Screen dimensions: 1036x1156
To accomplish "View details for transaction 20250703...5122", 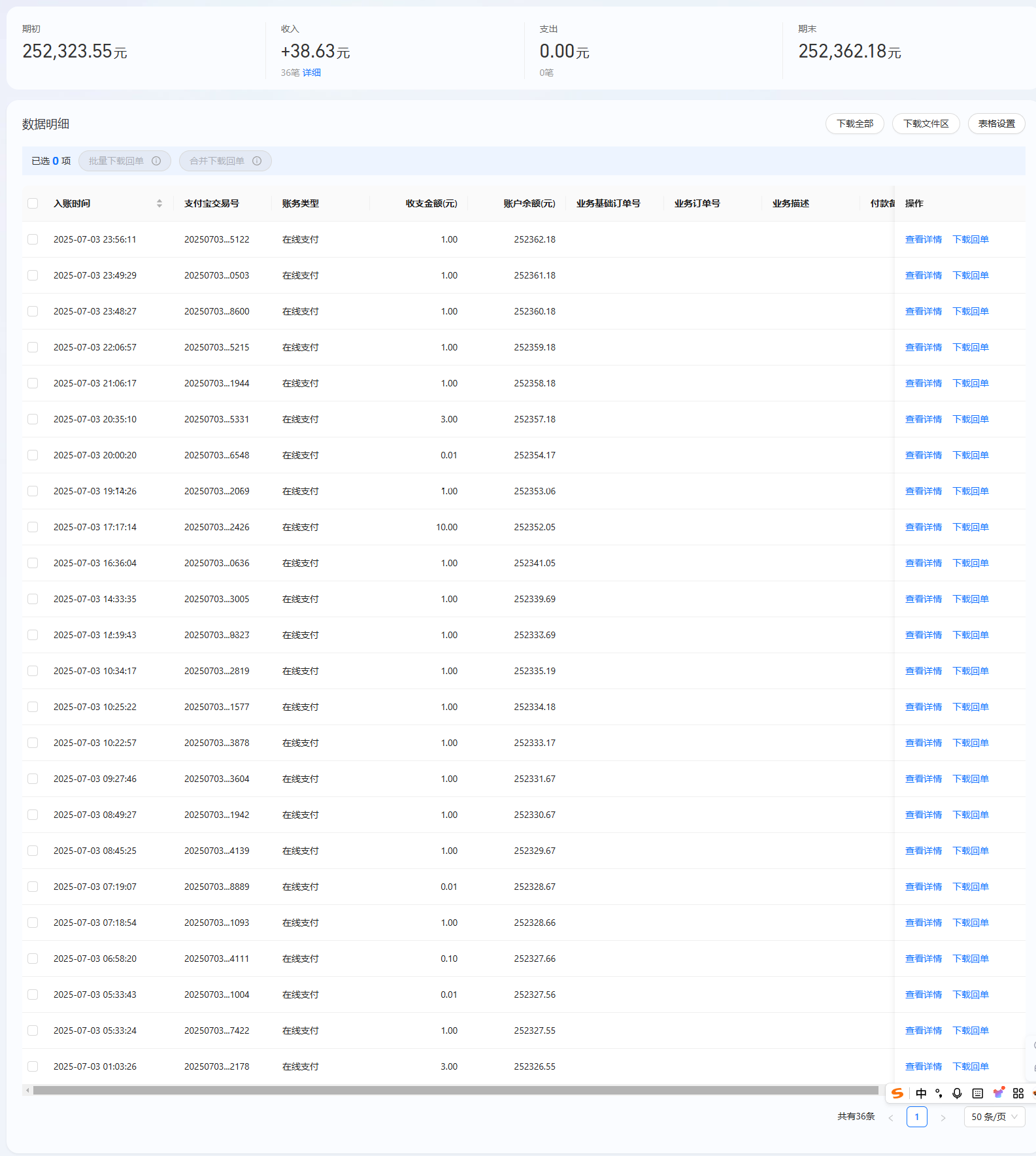I will (923, 239).
